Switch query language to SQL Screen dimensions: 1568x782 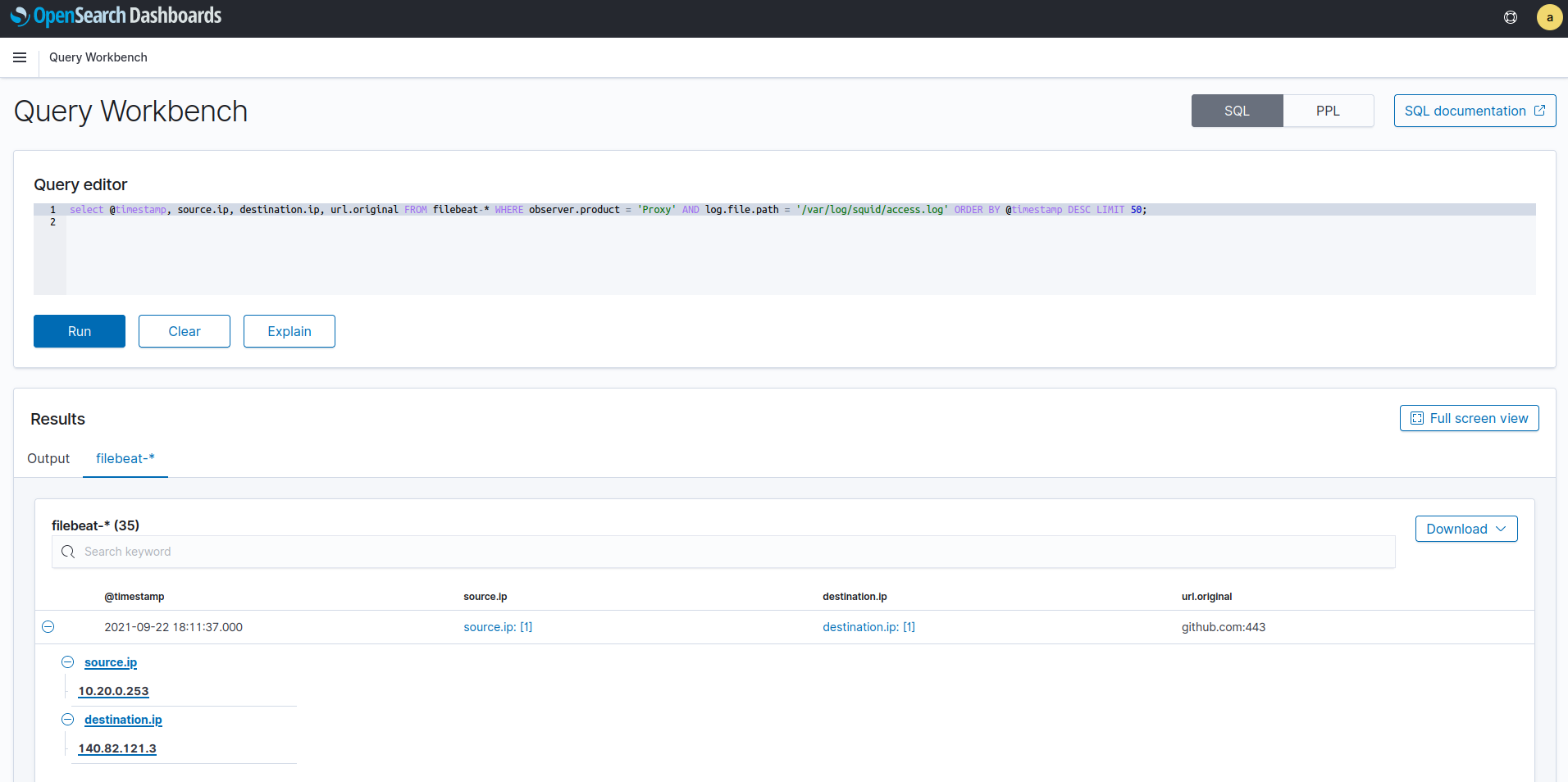pos(1237,111)
